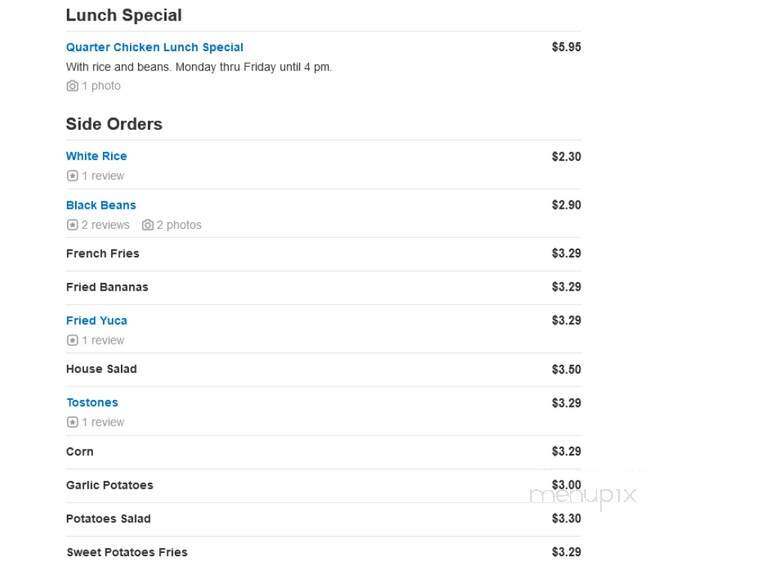
Task: Open Quarter Chicken Lunch Special link
Action: [155, 47]
